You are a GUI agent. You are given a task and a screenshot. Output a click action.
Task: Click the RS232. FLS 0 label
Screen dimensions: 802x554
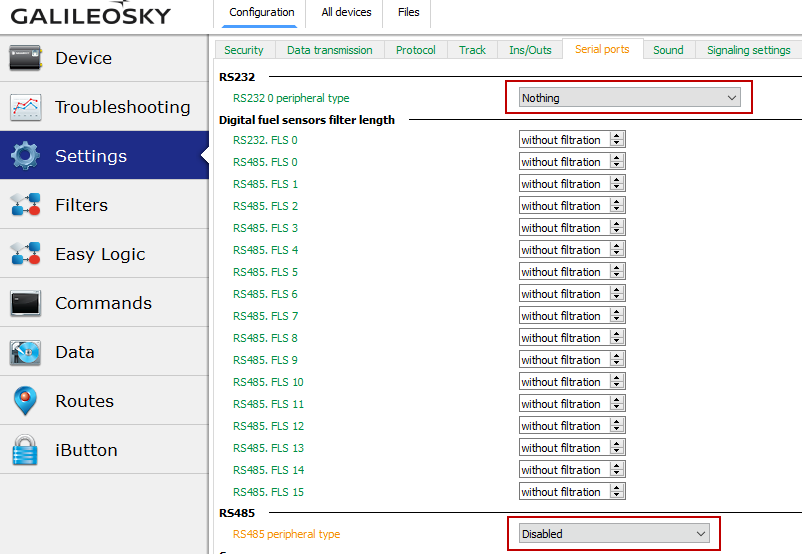pyautogui.click(x=265, y=140)
